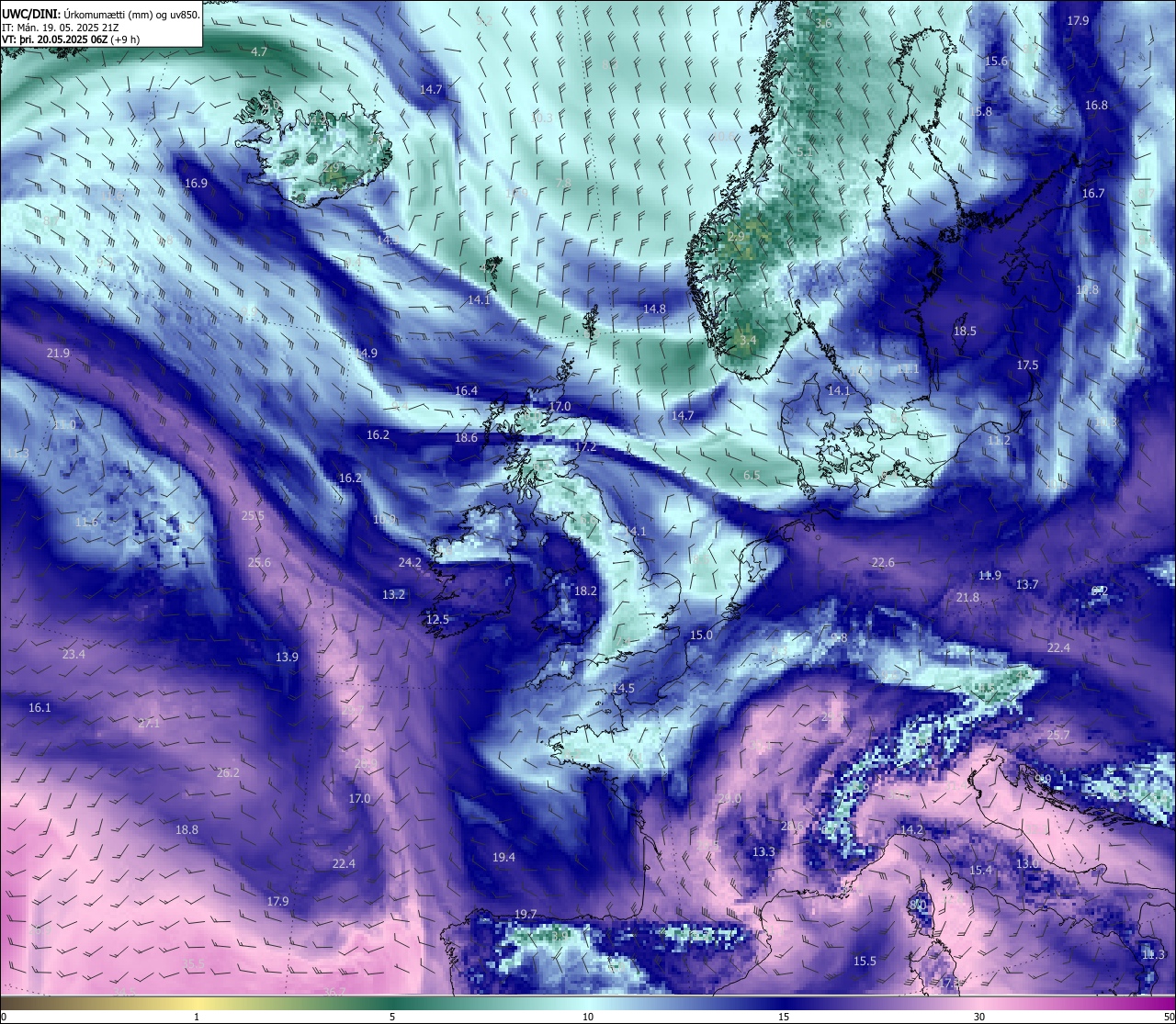The height and width of the screenshot is (1024, 1176).
Task: Click the UWC/DINI title line in the legend box
Action: point(100,14)
